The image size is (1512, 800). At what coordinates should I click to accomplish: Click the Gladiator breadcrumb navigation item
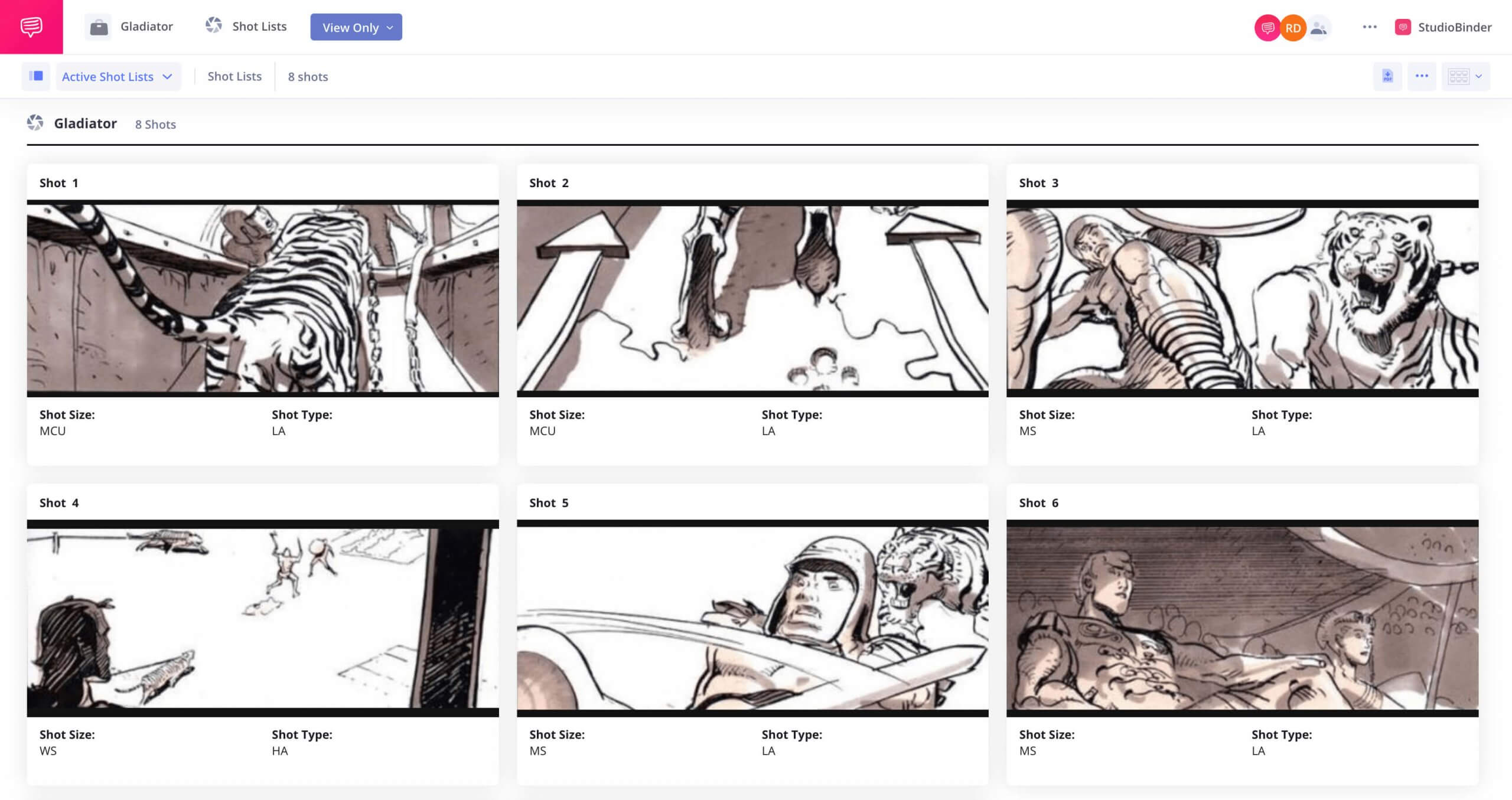click(147, 27)
